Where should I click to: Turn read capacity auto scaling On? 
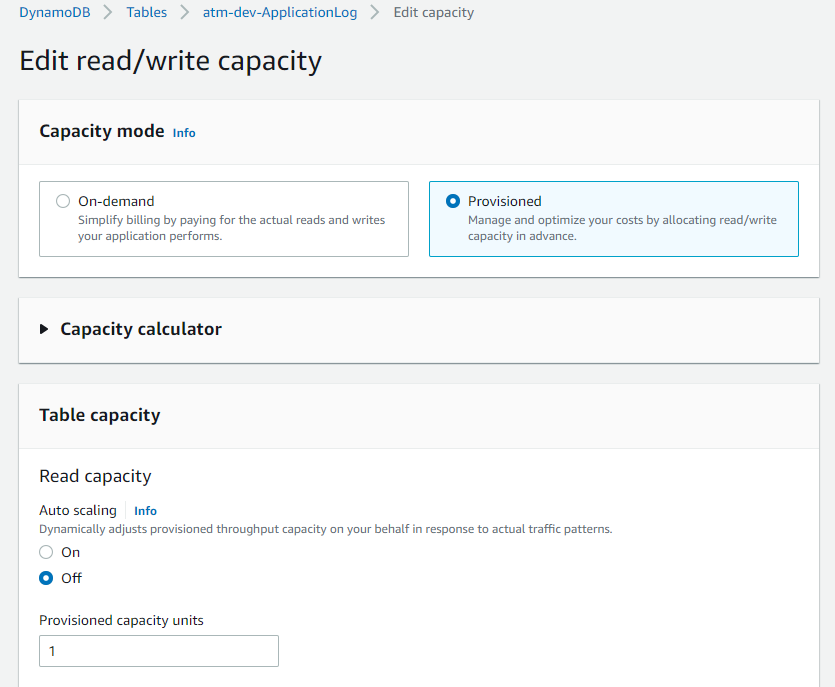(46, 552)
